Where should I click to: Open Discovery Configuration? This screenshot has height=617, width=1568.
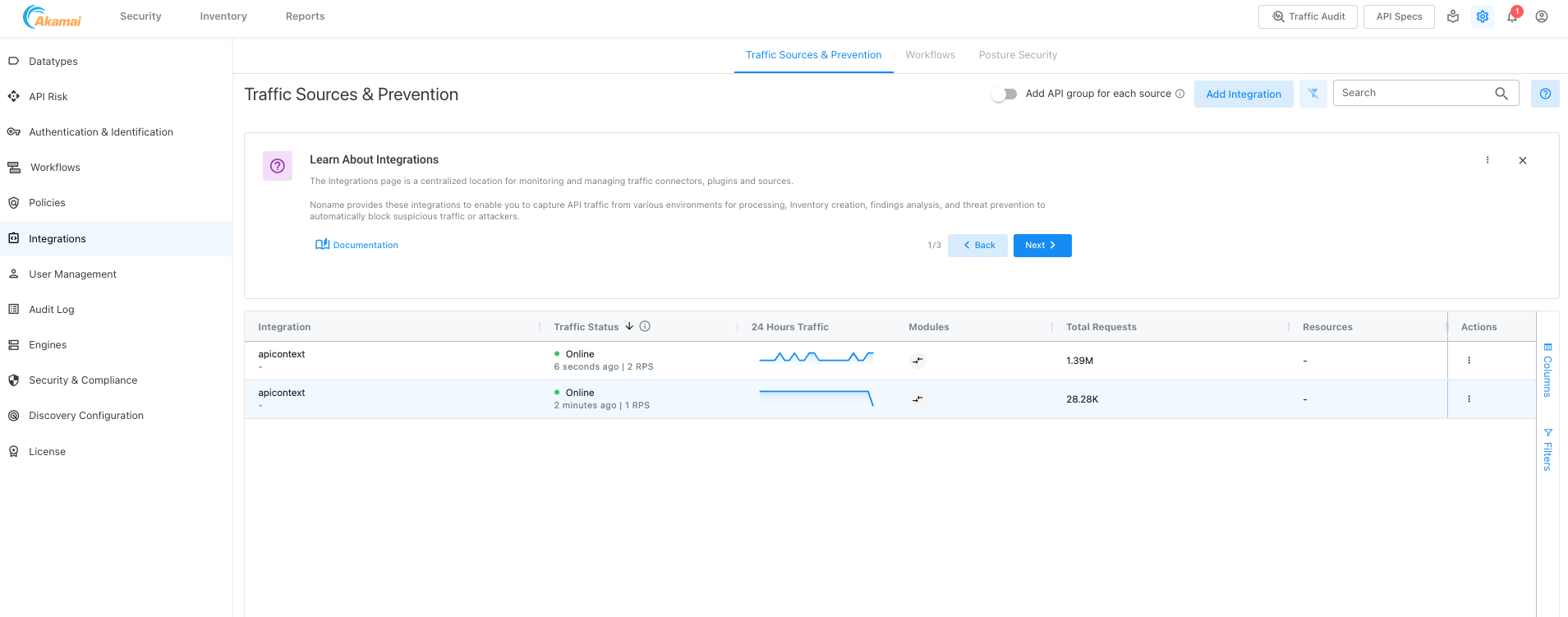[85, 415]
